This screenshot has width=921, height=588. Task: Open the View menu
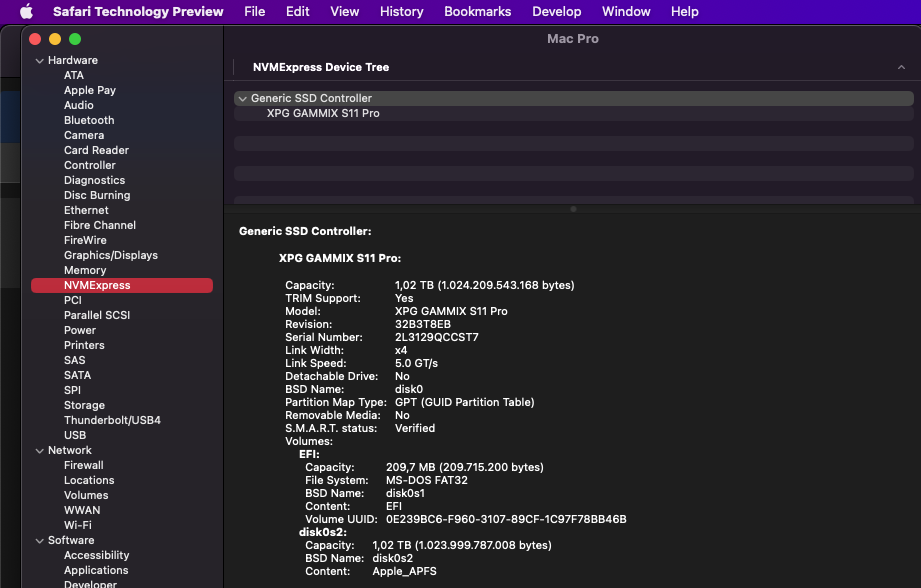[x=344, y=11]
